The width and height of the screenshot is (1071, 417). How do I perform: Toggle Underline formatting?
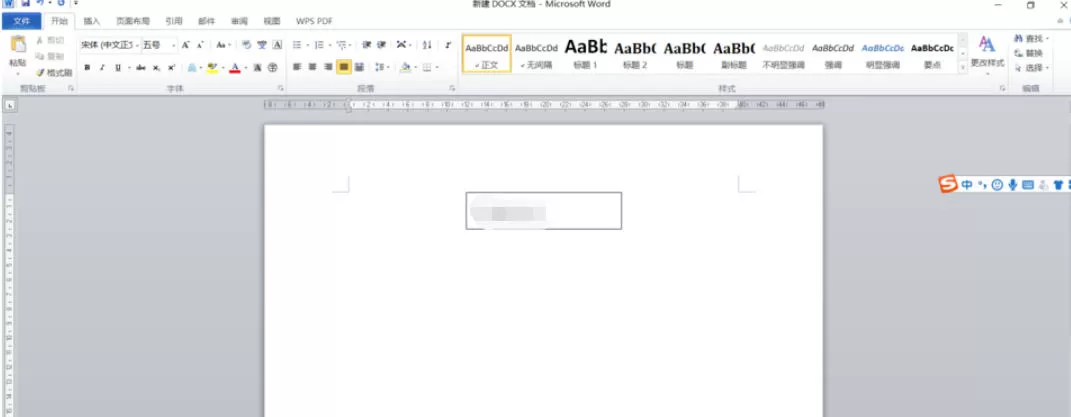pos(118,67)
